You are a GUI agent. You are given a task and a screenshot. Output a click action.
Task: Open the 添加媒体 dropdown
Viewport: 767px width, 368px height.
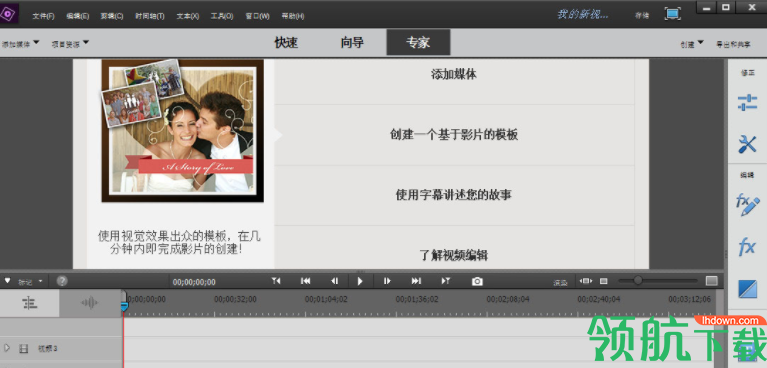pyautogui.click(x=20, y=44)
